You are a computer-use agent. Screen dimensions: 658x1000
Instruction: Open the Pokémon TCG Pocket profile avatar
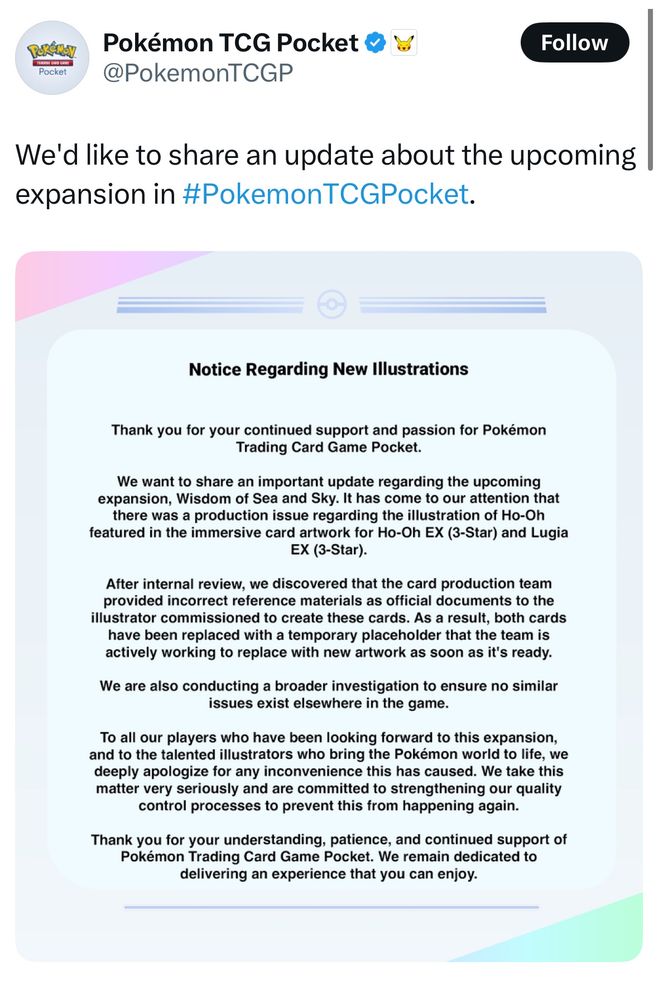click(52, 58)
